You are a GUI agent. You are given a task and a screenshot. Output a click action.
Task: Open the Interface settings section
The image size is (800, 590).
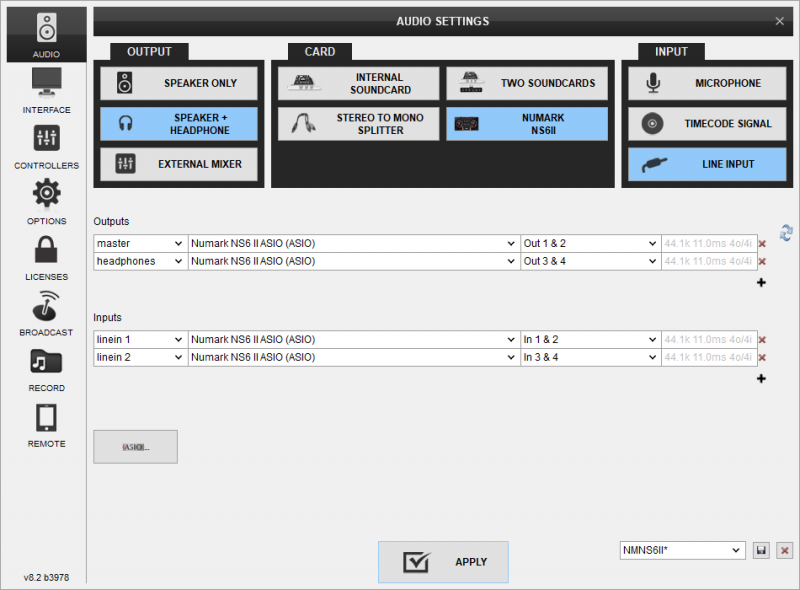click(46, 90)
